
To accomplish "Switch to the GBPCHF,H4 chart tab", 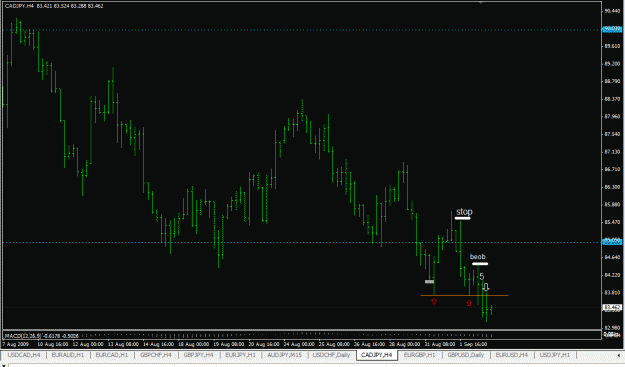I will point(155,355).
